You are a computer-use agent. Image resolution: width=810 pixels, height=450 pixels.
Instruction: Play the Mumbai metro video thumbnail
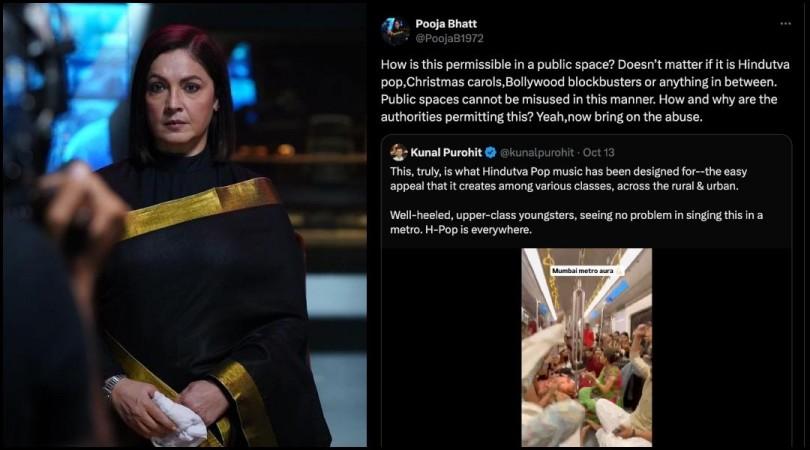(586, 347)
